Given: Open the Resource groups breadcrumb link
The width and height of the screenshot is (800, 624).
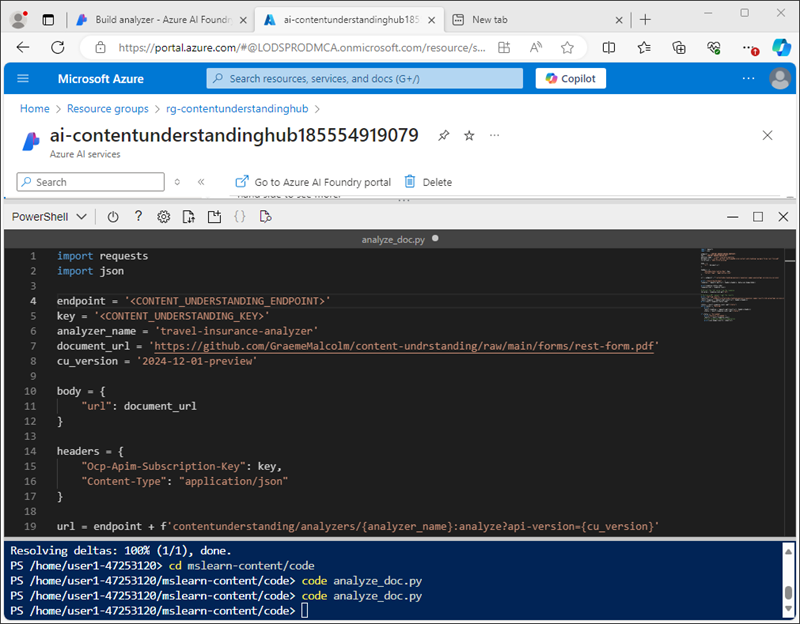Looking at the screenshot, I should [108, 109].
